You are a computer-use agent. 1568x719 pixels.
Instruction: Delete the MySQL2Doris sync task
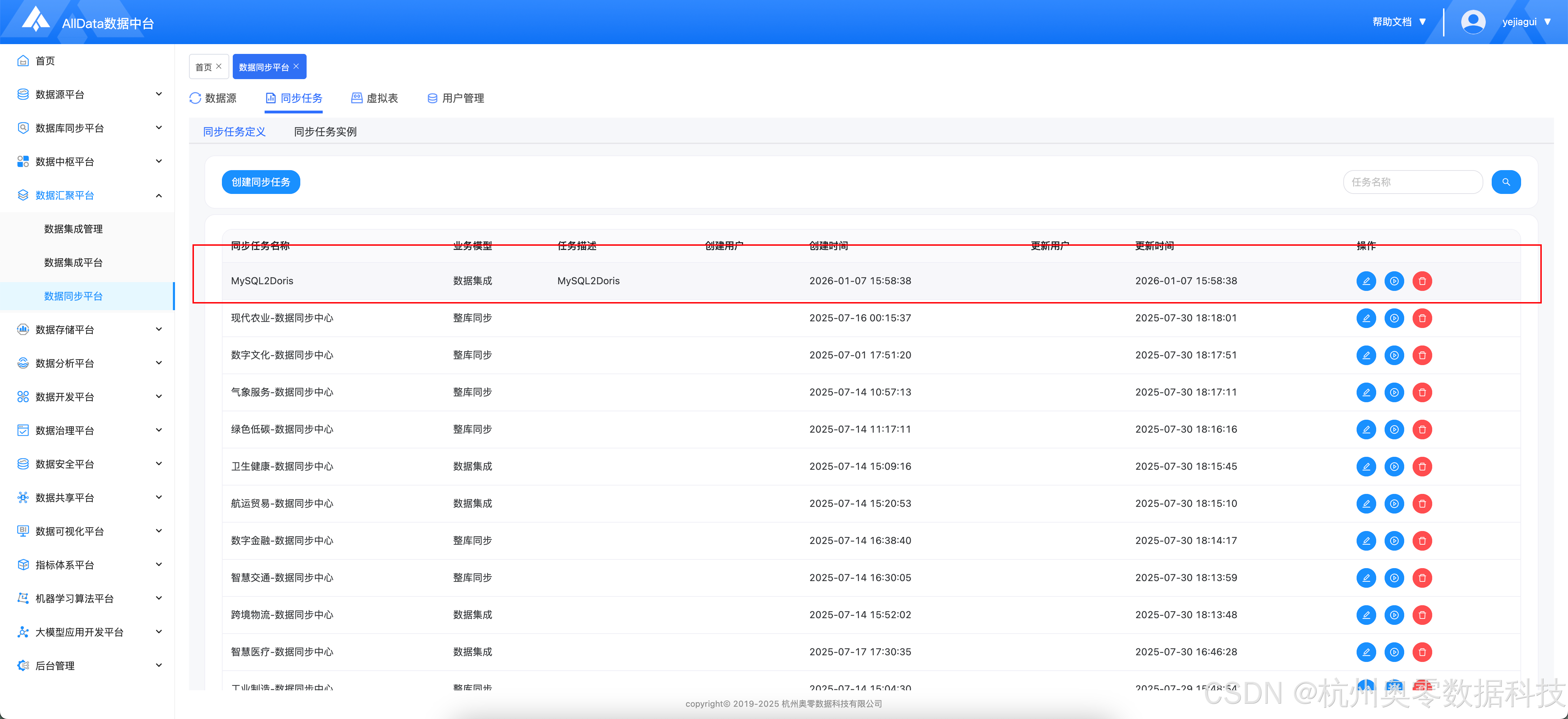(x=1422, y=281)
